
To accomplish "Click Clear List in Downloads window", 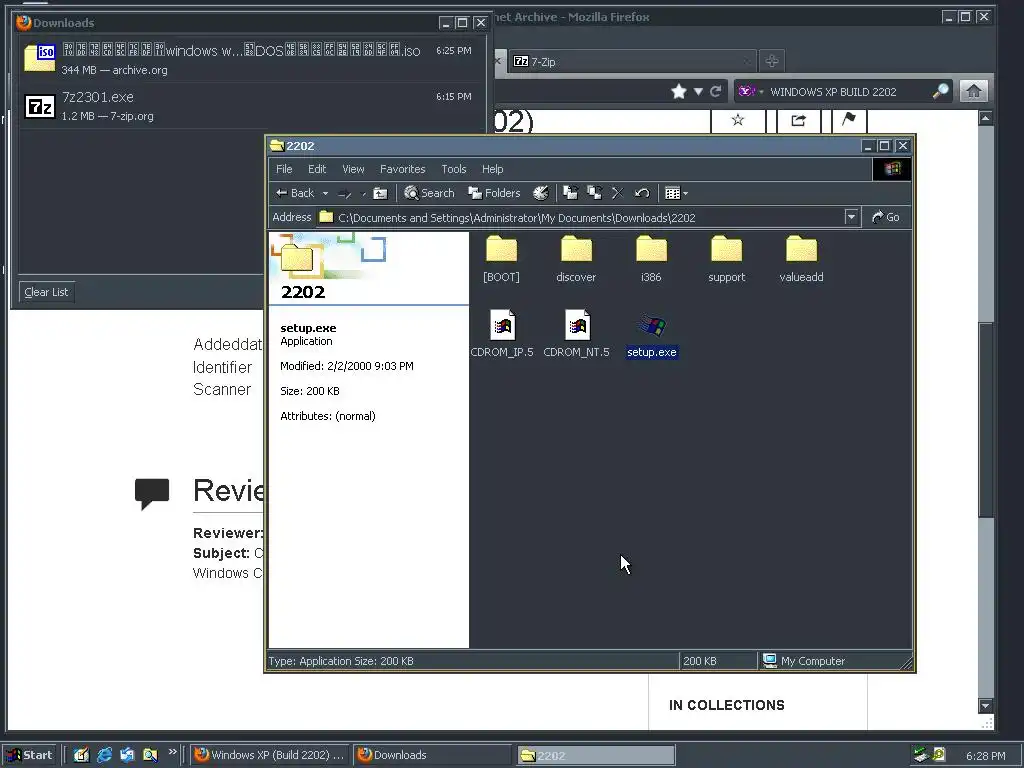I will [x=46, y=292].
